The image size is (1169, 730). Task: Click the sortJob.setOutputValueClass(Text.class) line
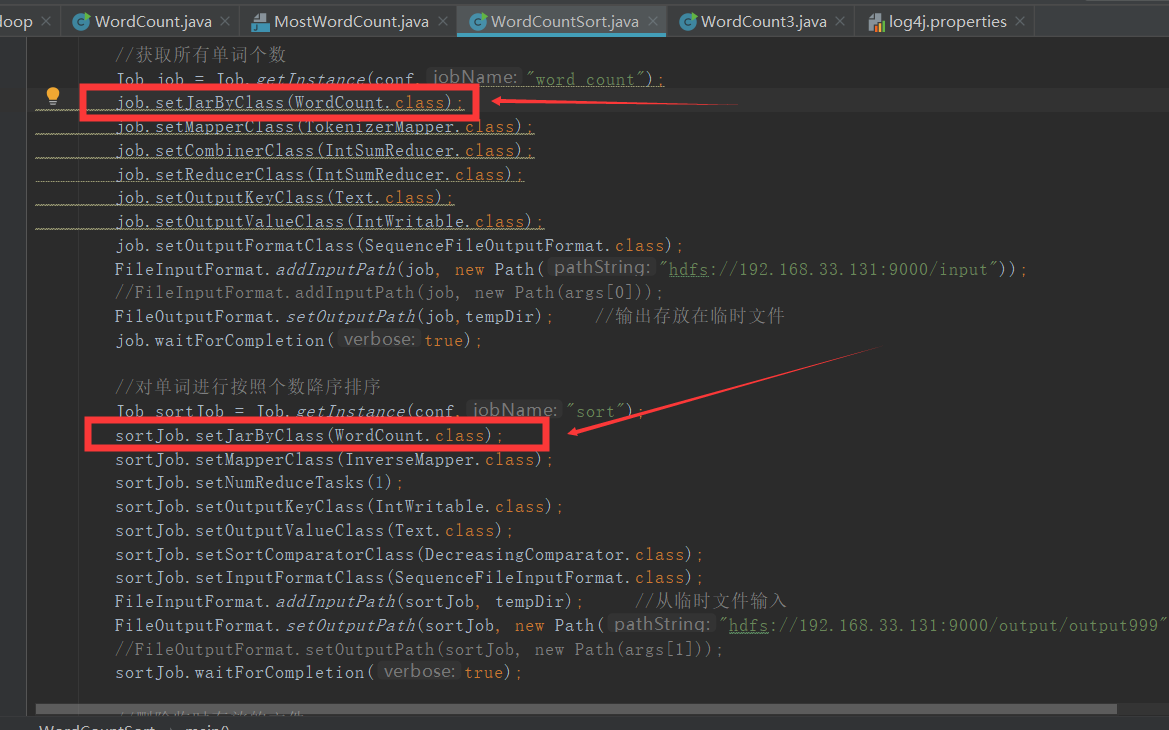pos(314,530)
